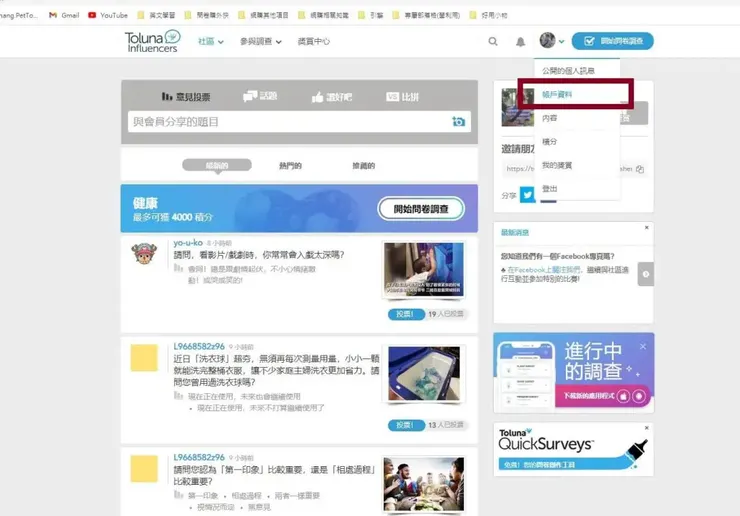Open the Toluna QuickSurveys banner
This screenshot has height=516, width=740.
coord(573,449)
